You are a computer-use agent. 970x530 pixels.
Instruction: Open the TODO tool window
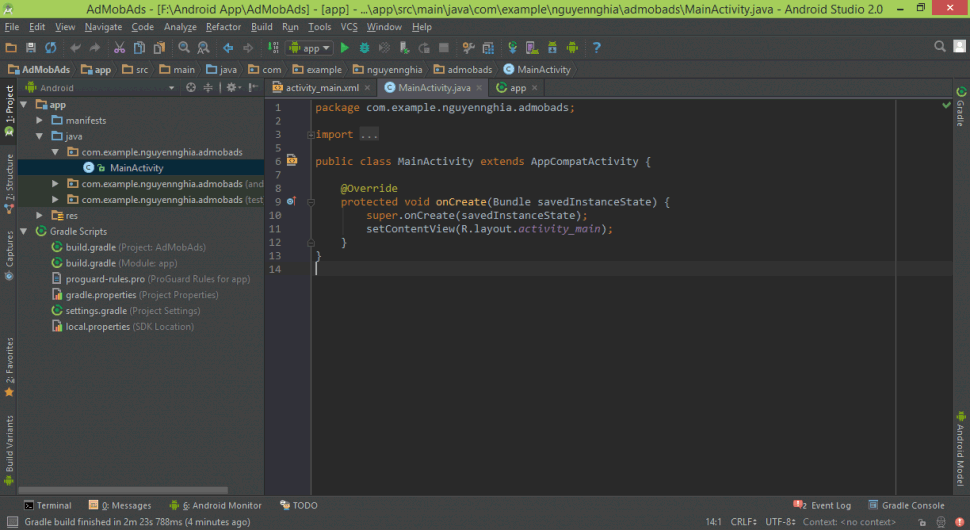pyautogui.click(x=299, y=505)
